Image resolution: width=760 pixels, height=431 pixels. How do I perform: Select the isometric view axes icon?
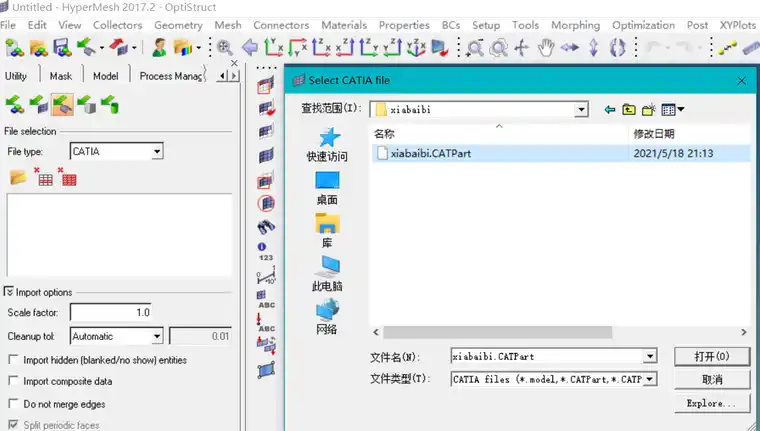coord(416,48)
